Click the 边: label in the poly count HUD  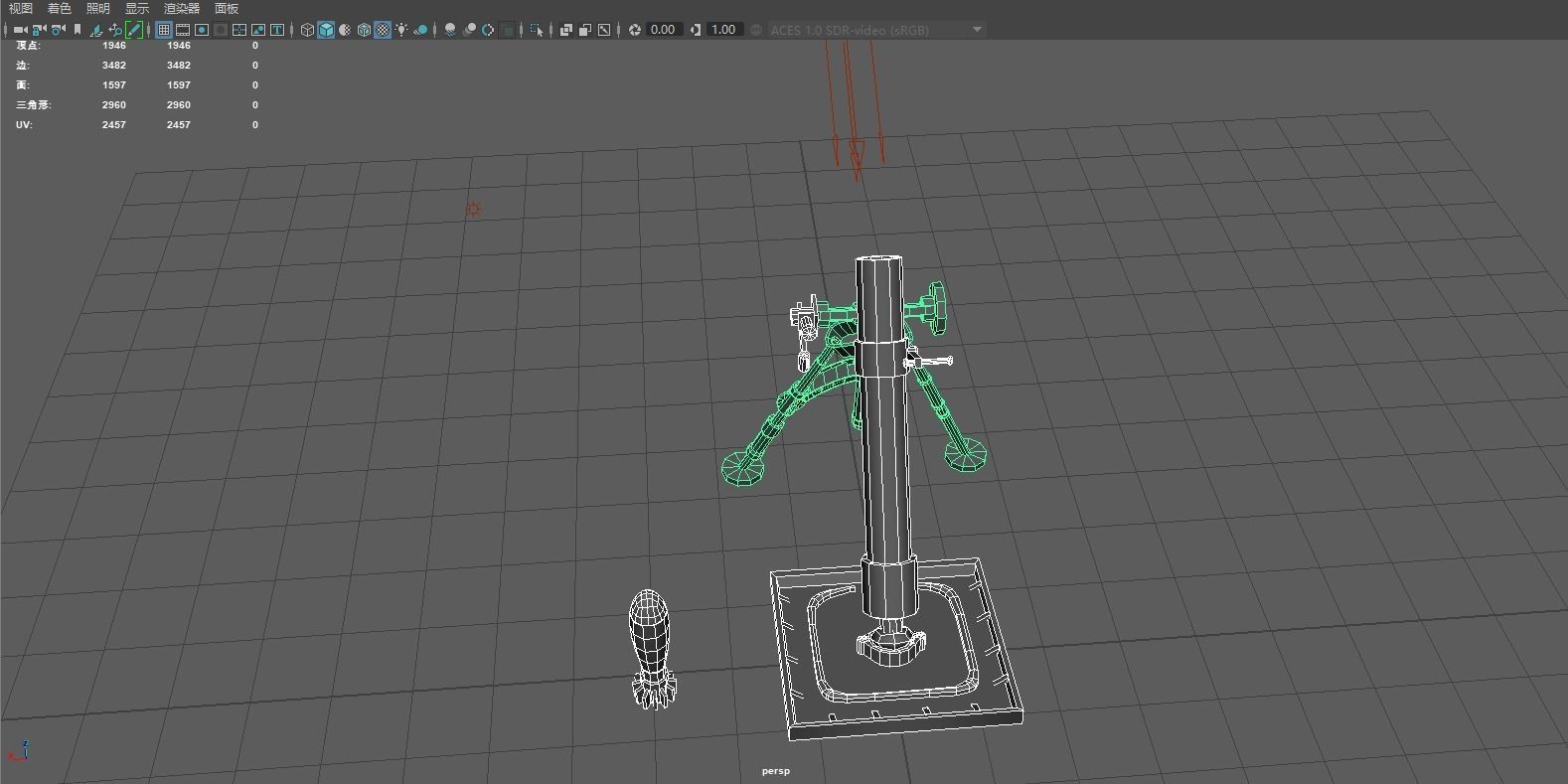22,66
